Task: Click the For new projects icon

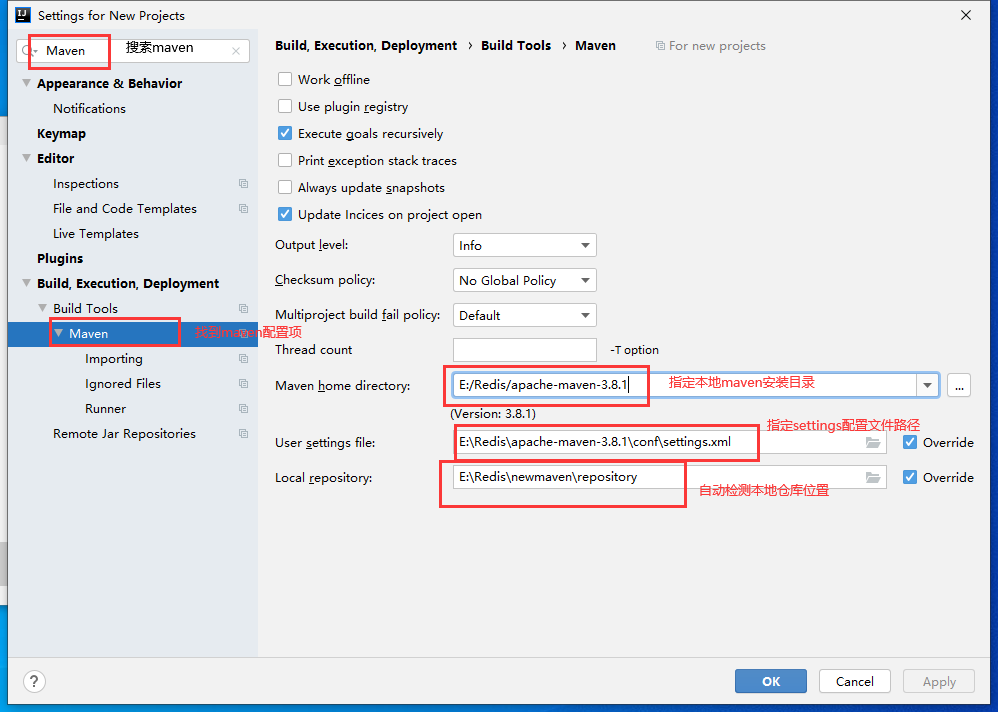Action: coord(660,46)
